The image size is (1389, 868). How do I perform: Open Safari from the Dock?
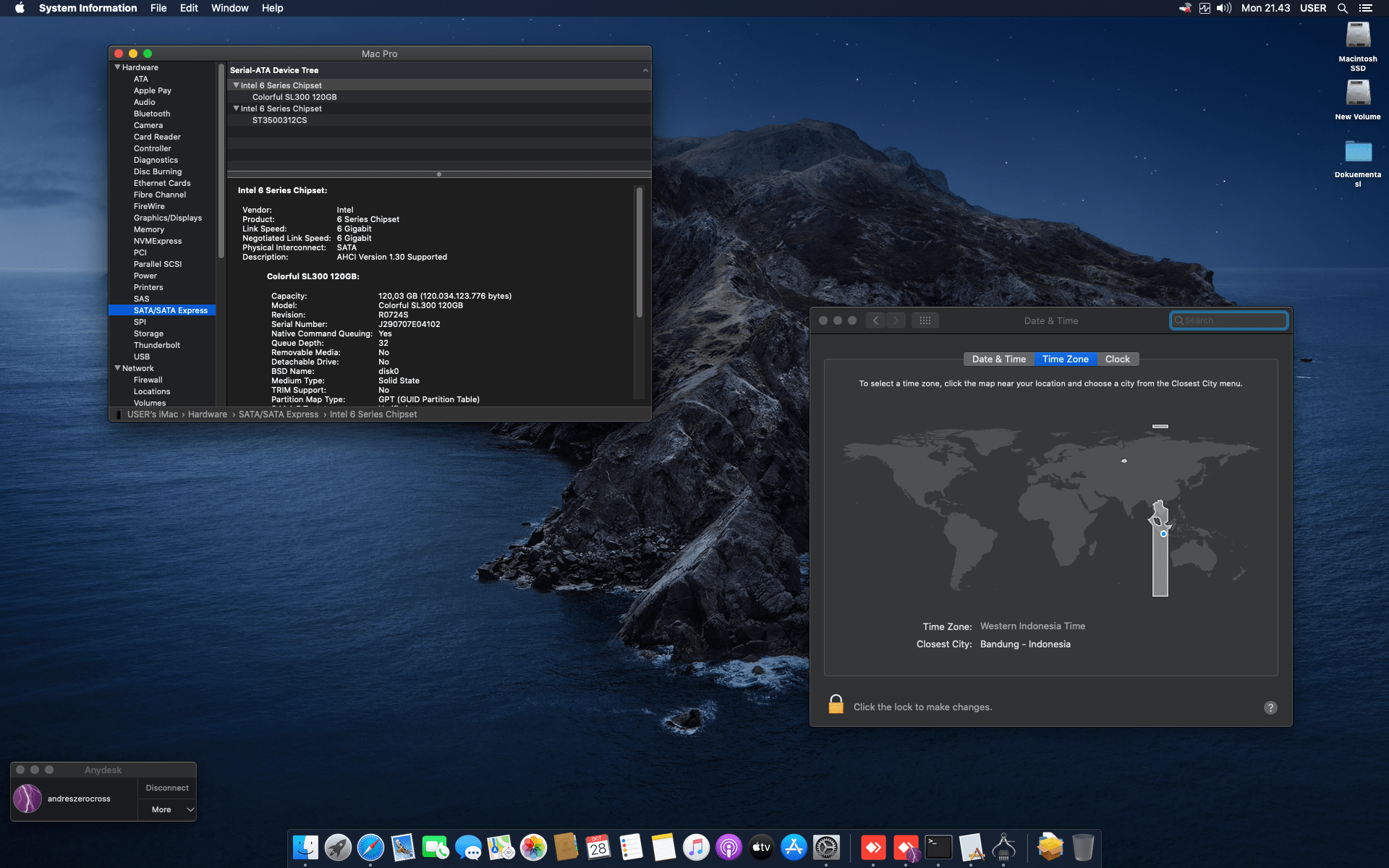[x=371, y=846]
